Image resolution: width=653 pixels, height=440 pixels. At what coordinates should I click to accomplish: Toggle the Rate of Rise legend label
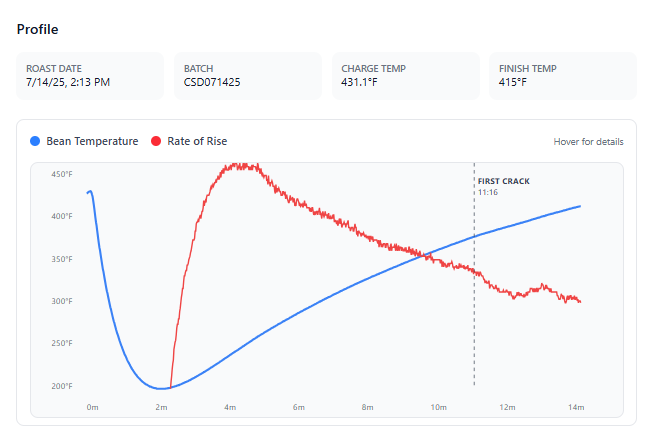pos(197,141)
